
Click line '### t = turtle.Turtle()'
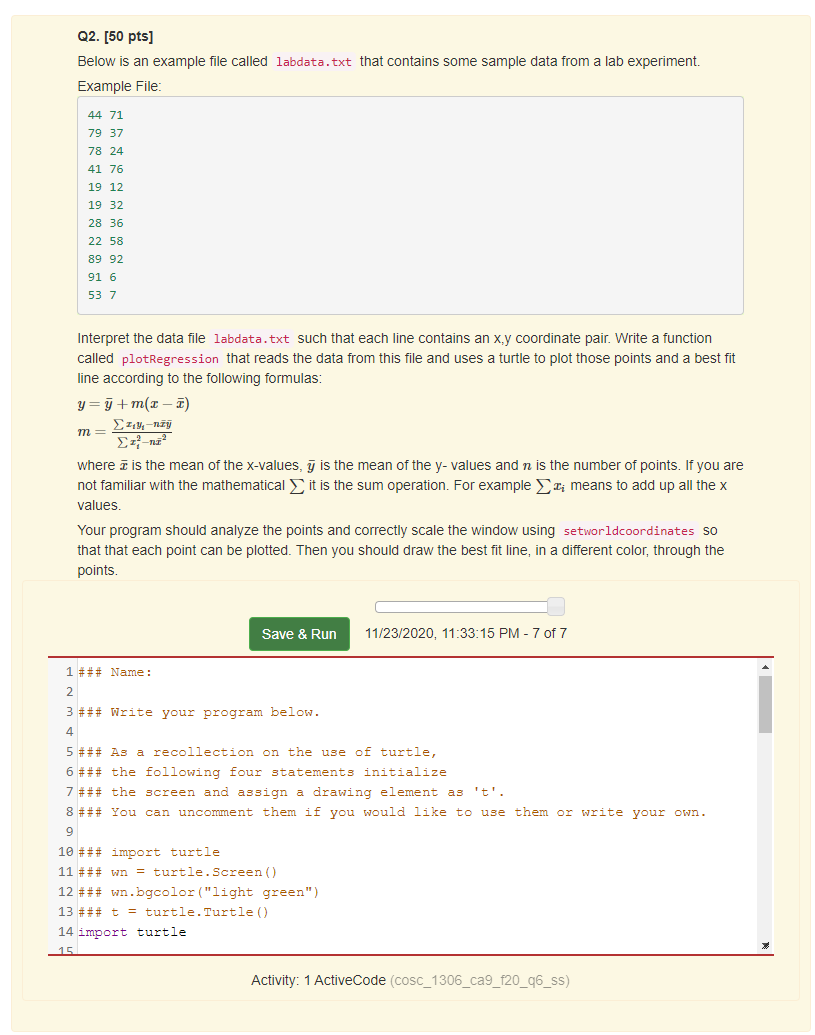click(x=174, y=912)
